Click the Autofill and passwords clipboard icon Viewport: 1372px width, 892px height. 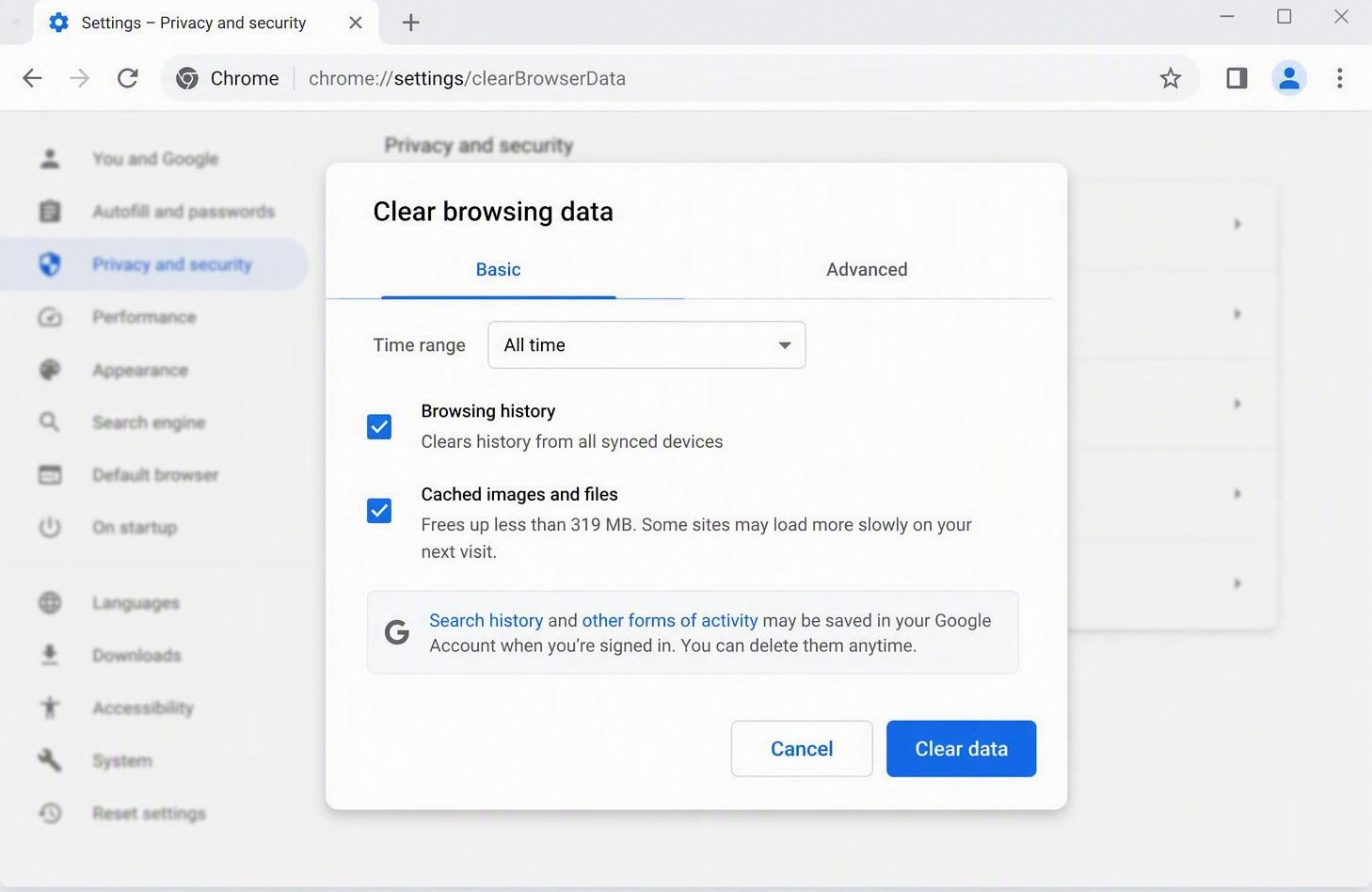(x=50, y=211)
